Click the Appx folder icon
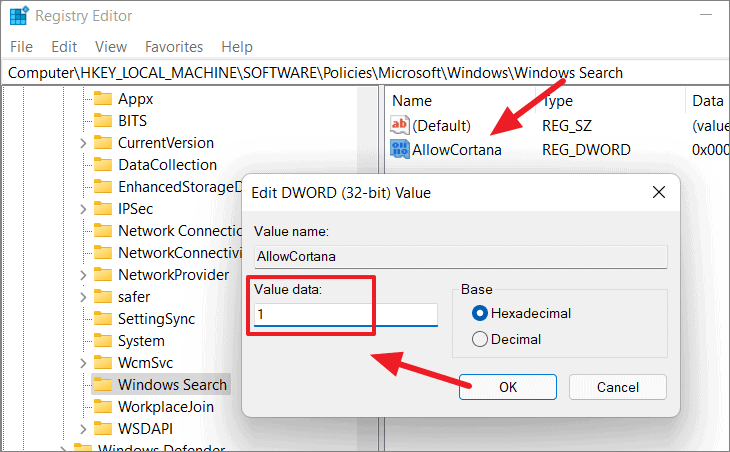This screenshot has width=730, height=452. click(x=103, y=99)
